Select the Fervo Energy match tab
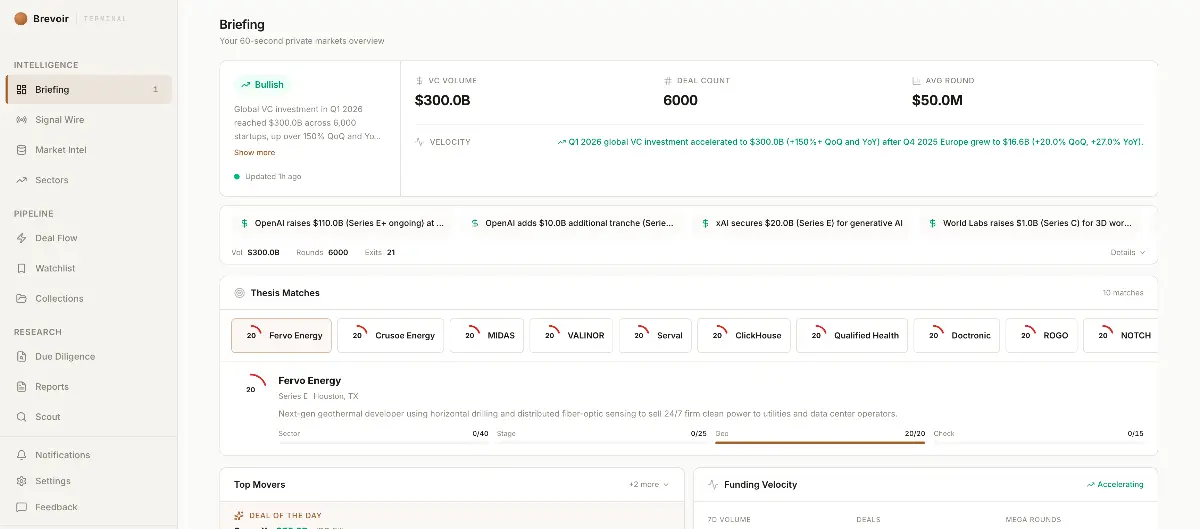The width and height of the screenshot is (1200, 529). click(x=282, y=335)
